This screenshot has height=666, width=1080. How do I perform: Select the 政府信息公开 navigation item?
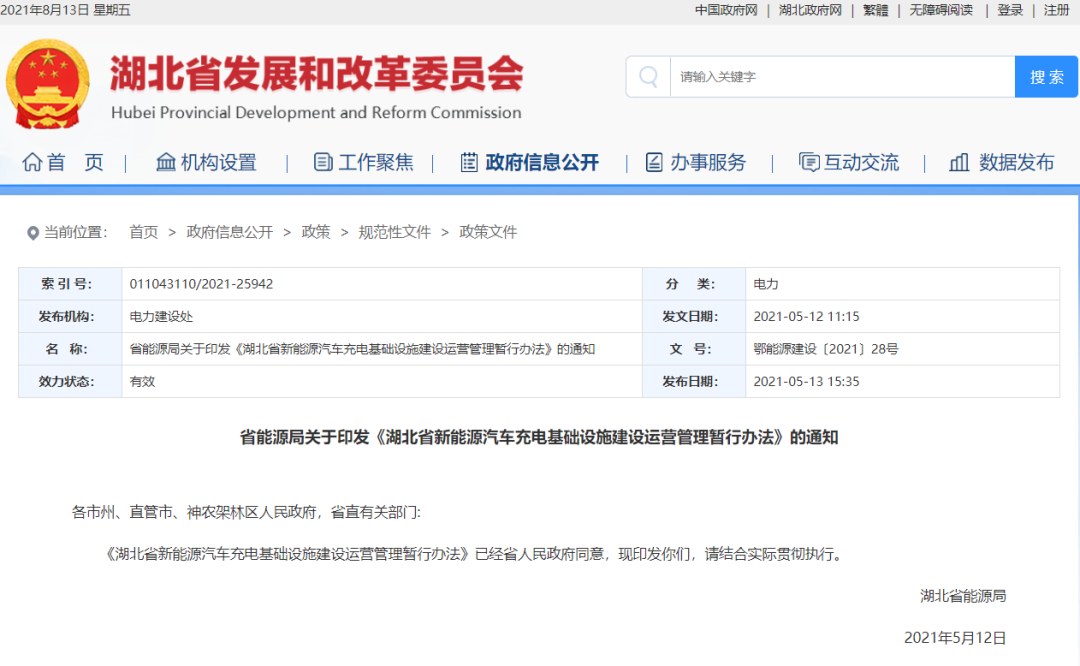tap(529, 163)
